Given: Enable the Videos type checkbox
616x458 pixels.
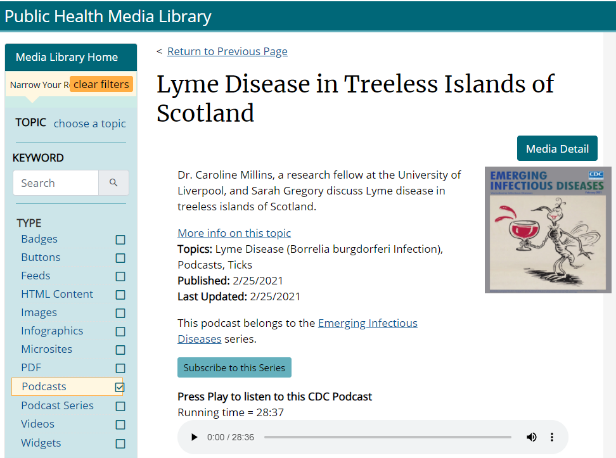Looking at the screenshot, I should click(x=120, y=424).
